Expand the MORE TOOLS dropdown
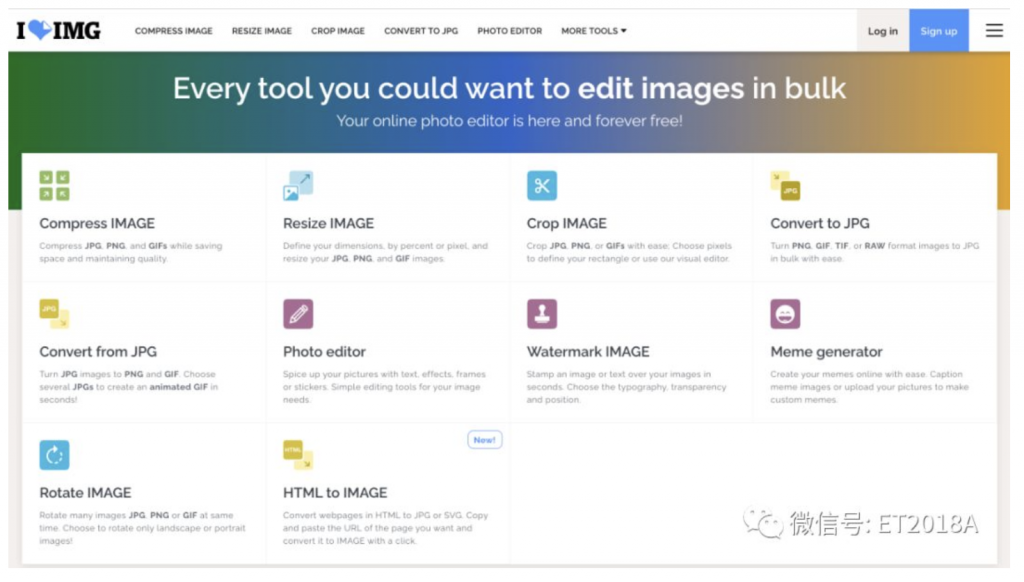The height and width of the screenshot is (582, 1024). click(x=594, y=31)
